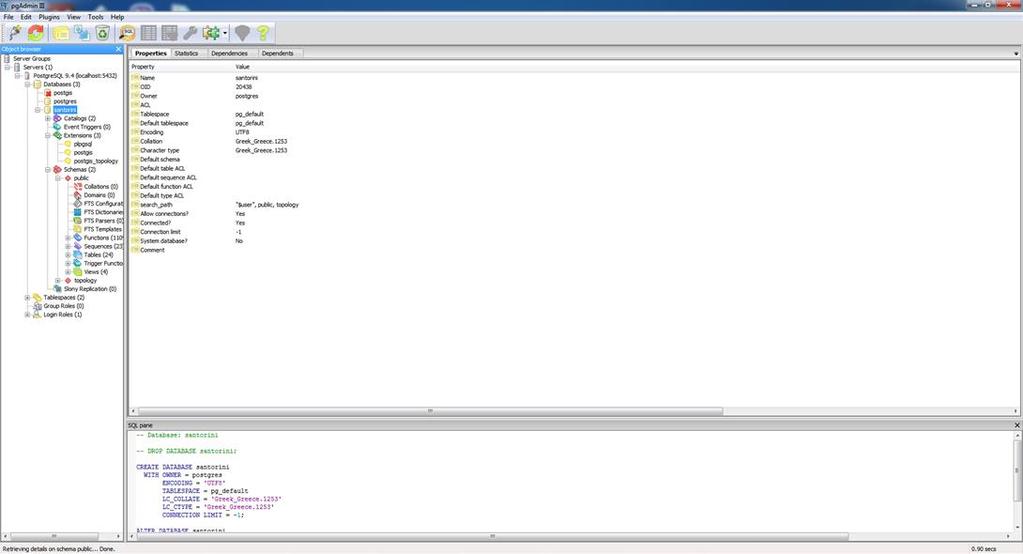
Task: Open the View menu
Action: (x=74, y=17)
